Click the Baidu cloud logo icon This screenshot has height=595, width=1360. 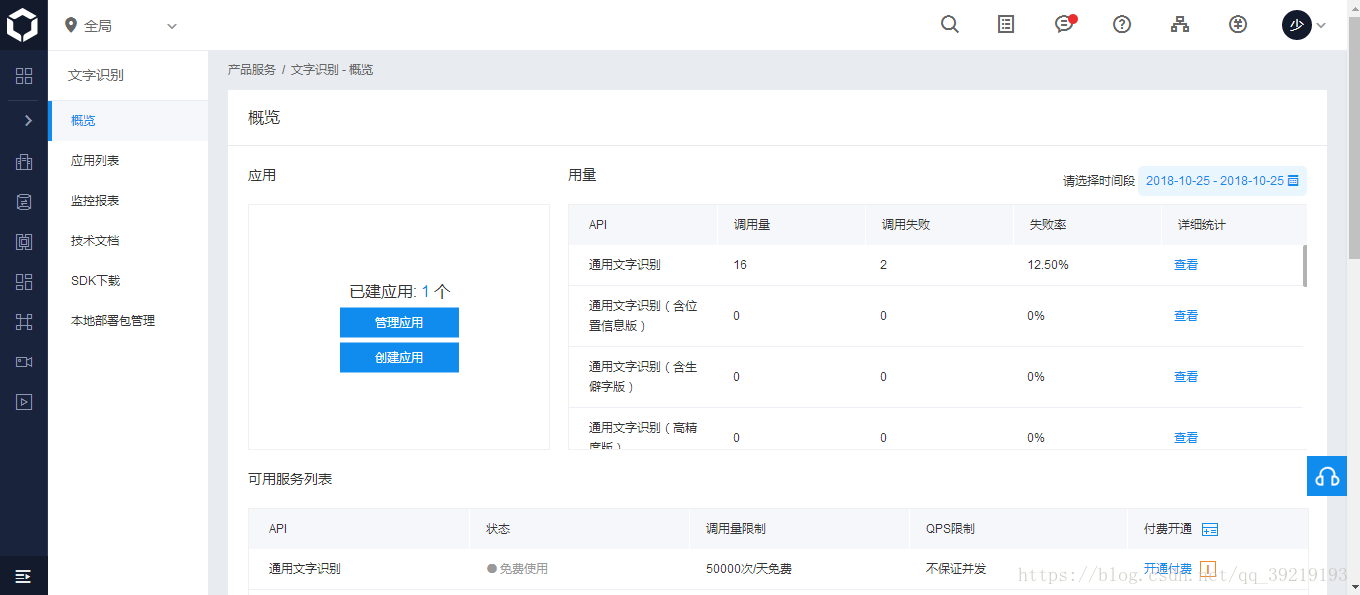pos(23,25)
